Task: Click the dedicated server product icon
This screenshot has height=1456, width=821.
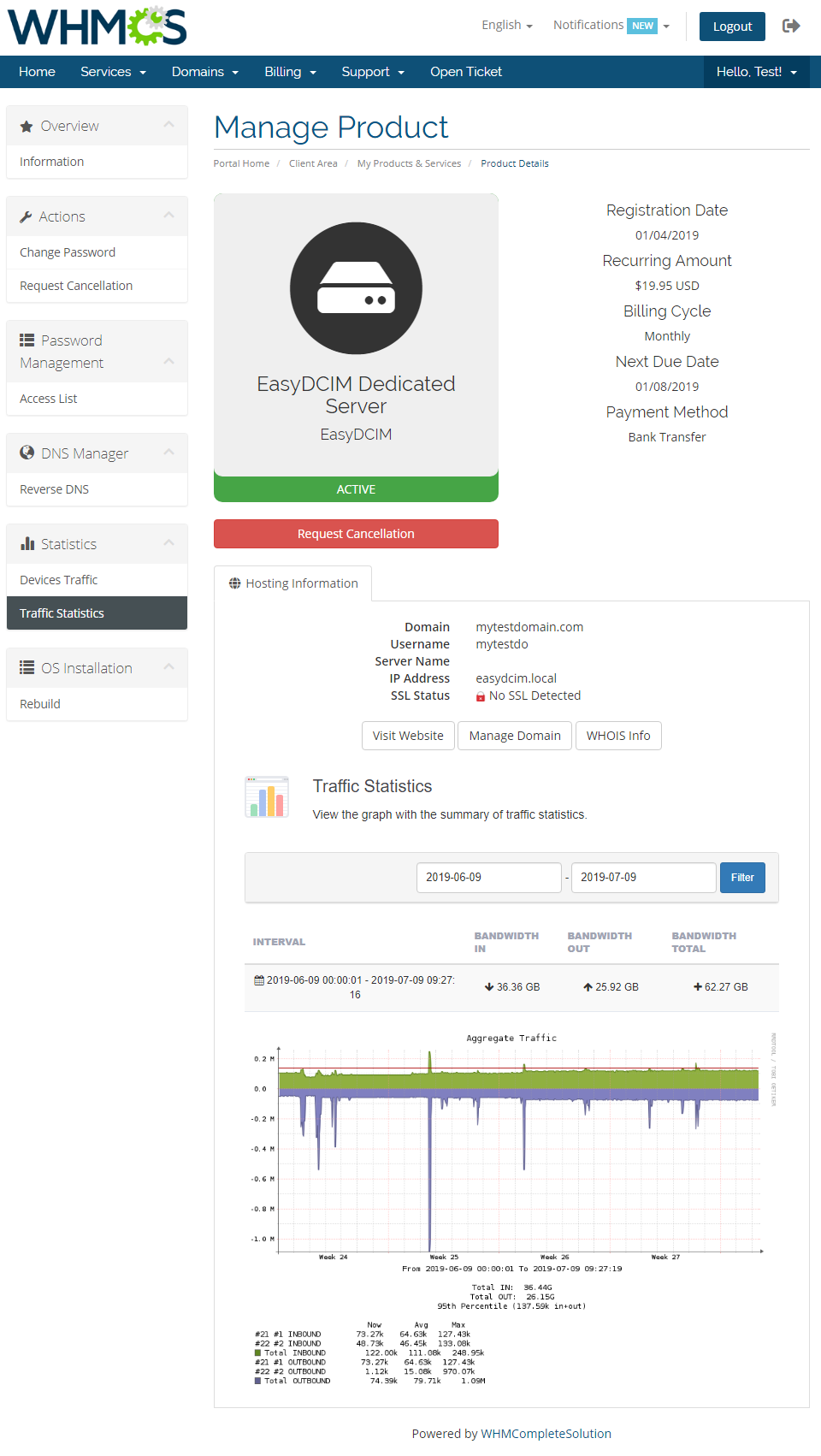Action: [x=356, y=288]
